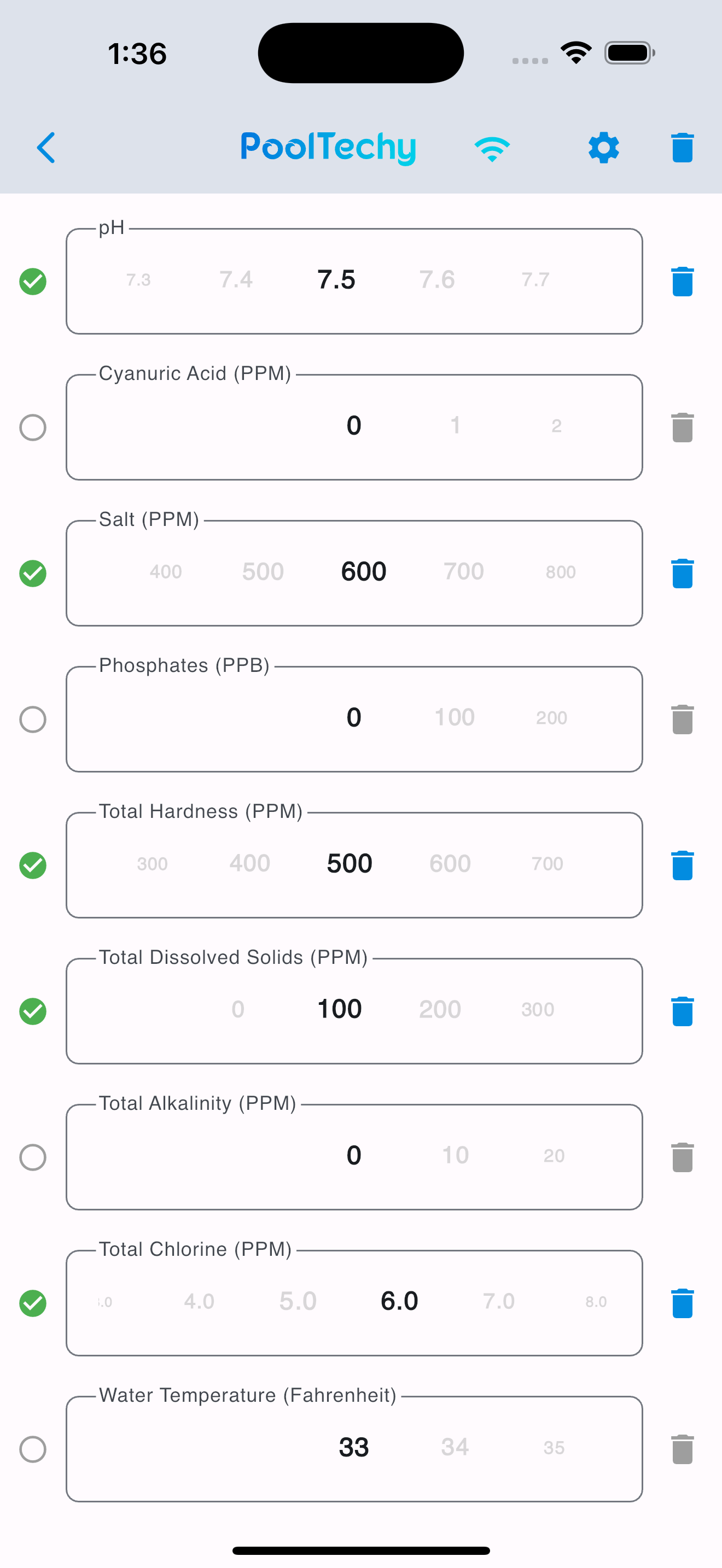Delete the Total Dissolved Solids reading
722x1568 pixels.
tap(683, 1011)
